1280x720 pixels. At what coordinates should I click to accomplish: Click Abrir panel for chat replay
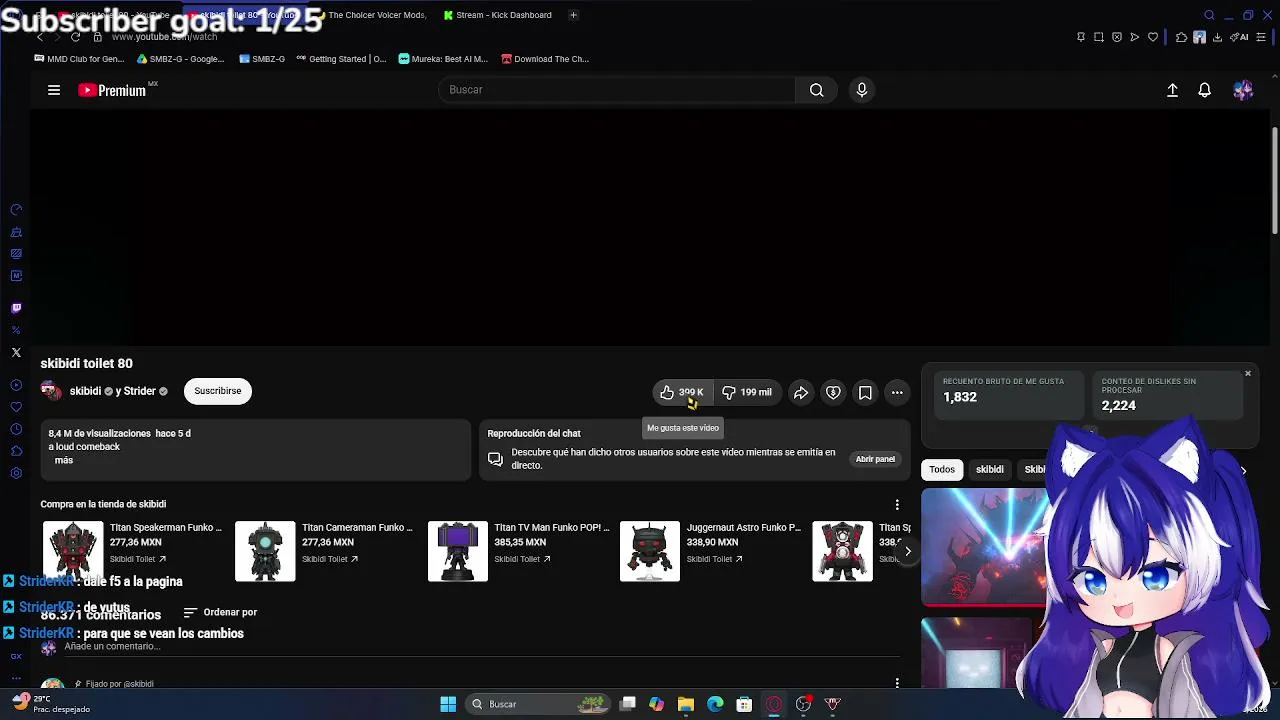[x=875, y=459]
